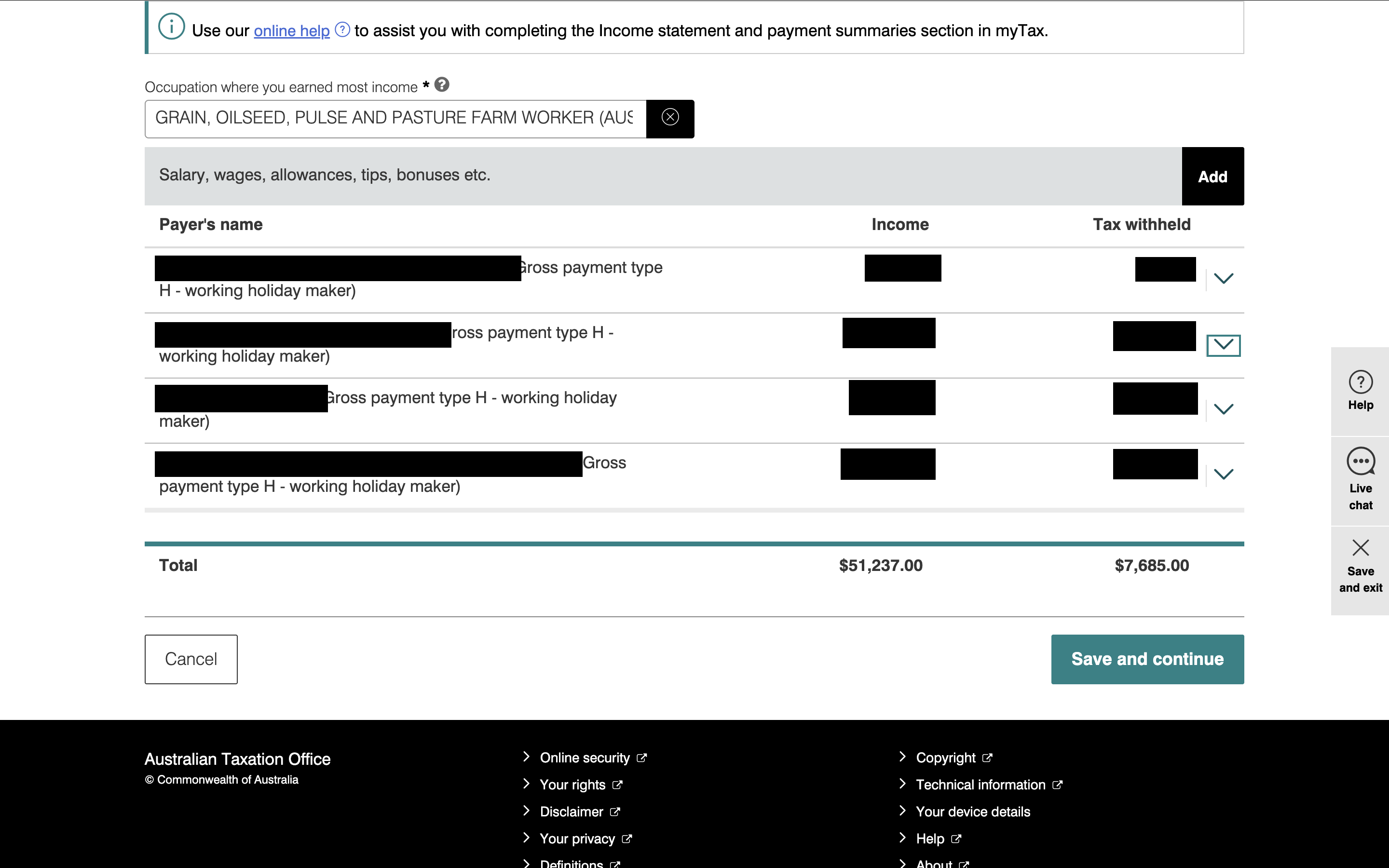1389x868 pixels.
Task: Clear the occupation field with the X button
Action: coord(670,118)
